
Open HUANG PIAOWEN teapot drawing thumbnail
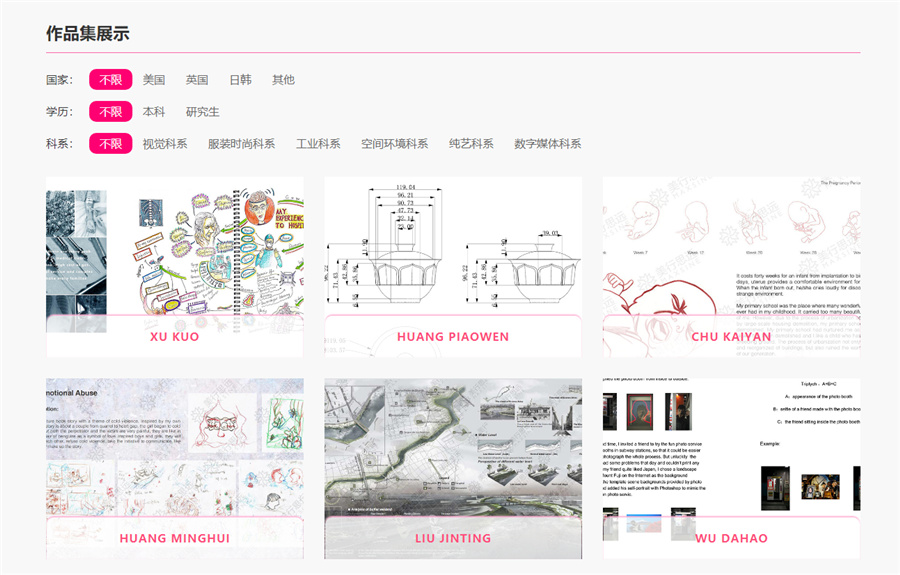click(x=453, y=267)
